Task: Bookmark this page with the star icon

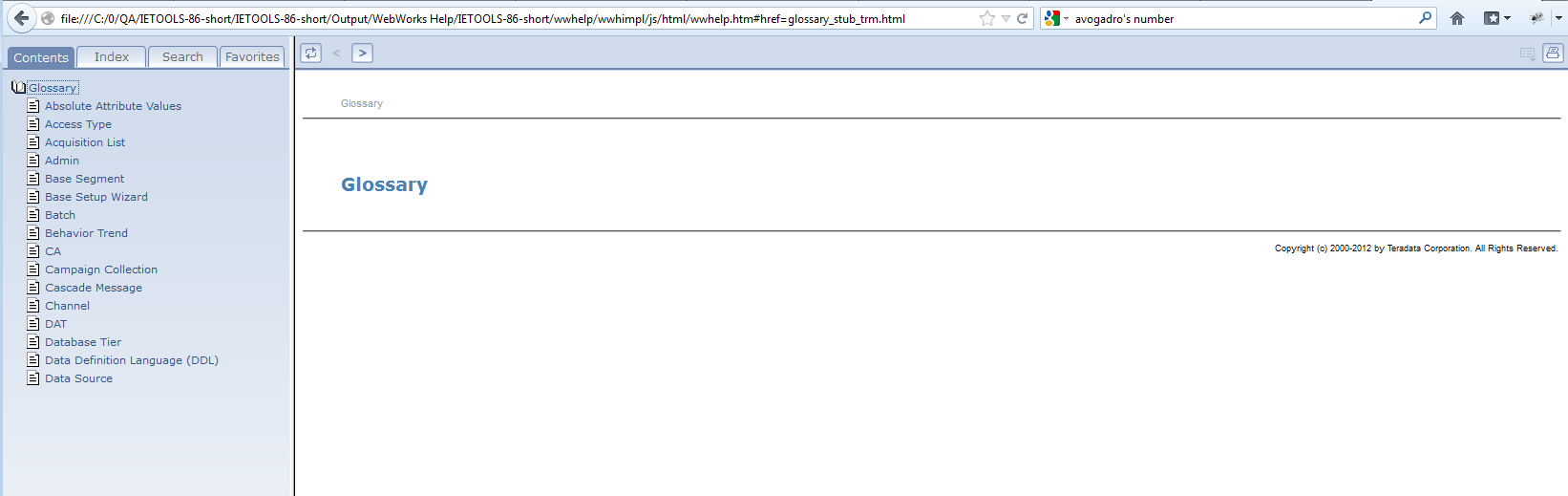Action: point(986,18)
